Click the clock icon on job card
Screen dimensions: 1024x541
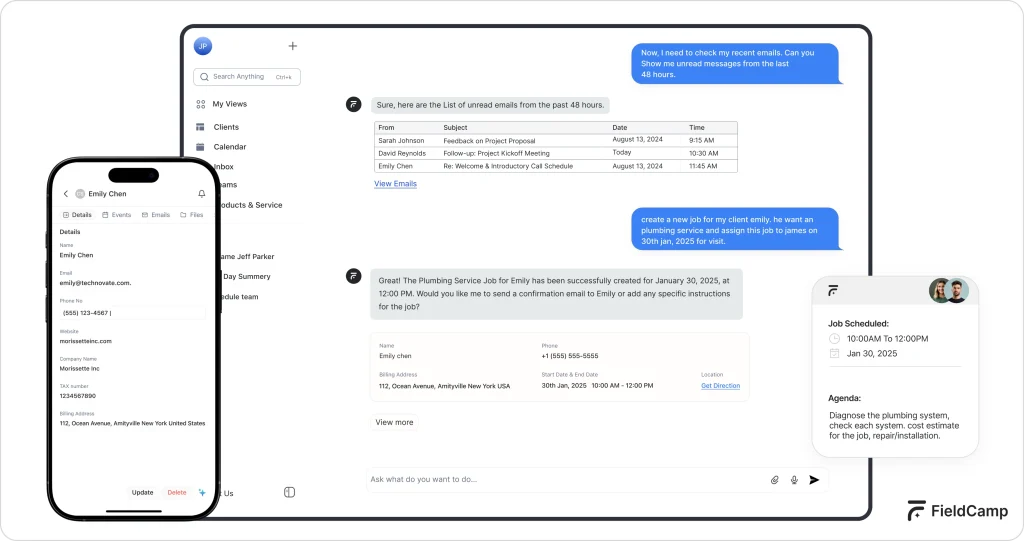pos(834,338)
